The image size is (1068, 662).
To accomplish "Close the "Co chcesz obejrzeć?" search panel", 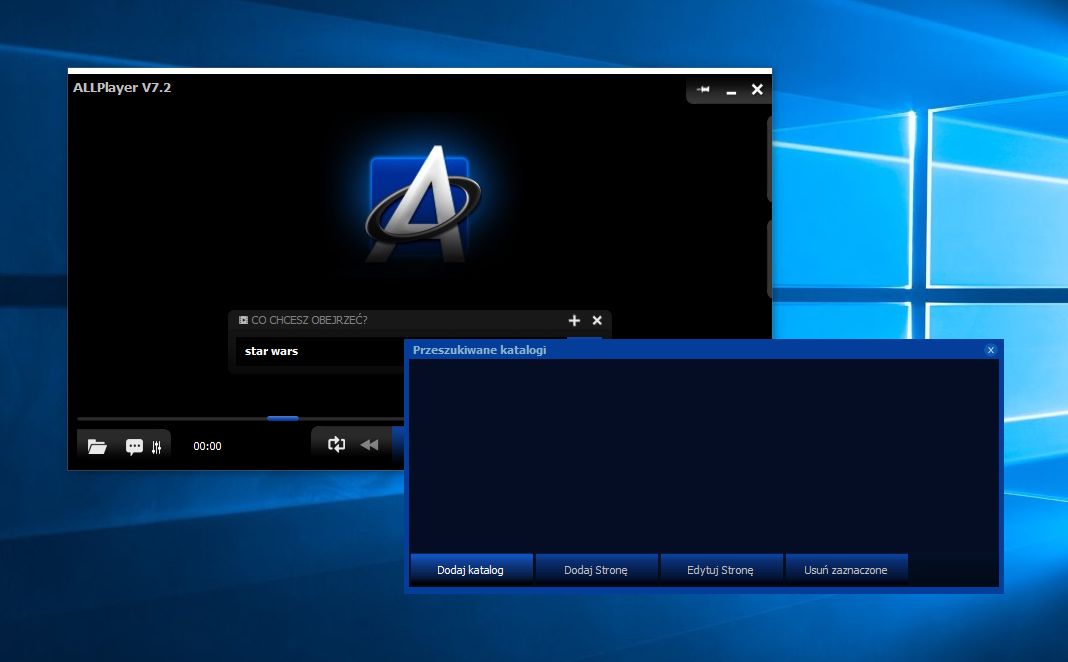I will 597,321.
